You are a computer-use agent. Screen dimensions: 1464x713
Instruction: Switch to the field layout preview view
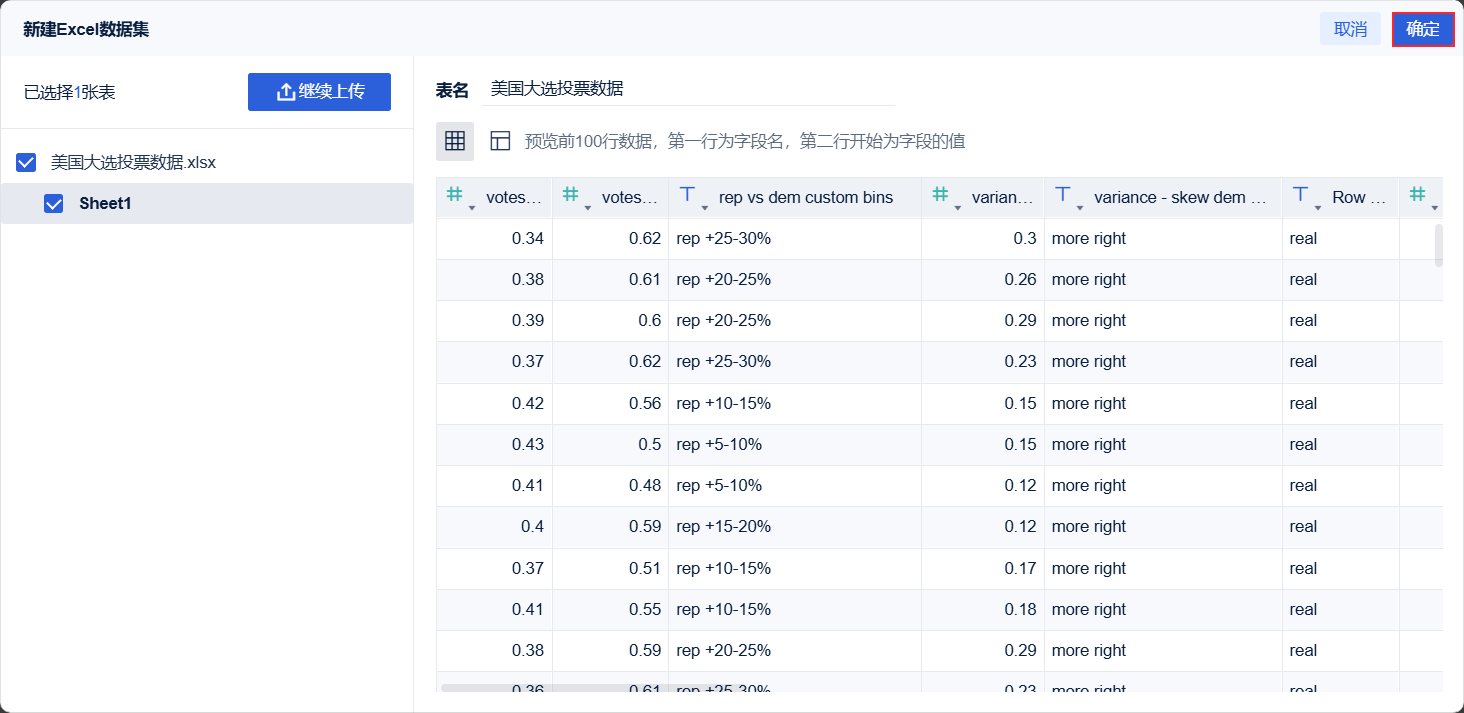tap(500, 141)
